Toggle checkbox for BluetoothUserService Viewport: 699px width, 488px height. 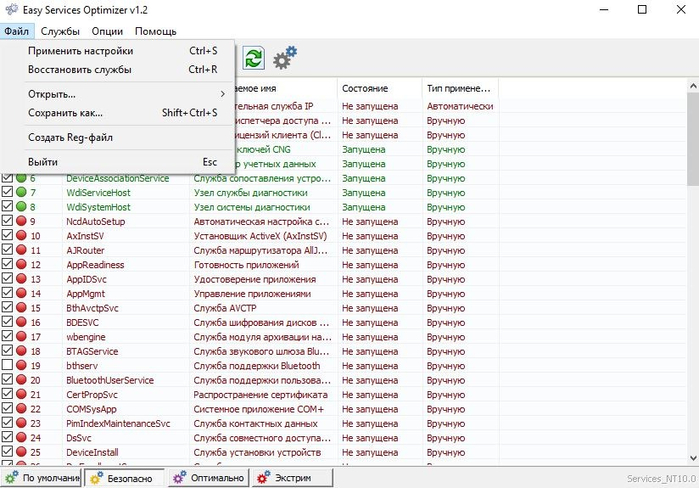pyautogui.click(x=7, y=379)
